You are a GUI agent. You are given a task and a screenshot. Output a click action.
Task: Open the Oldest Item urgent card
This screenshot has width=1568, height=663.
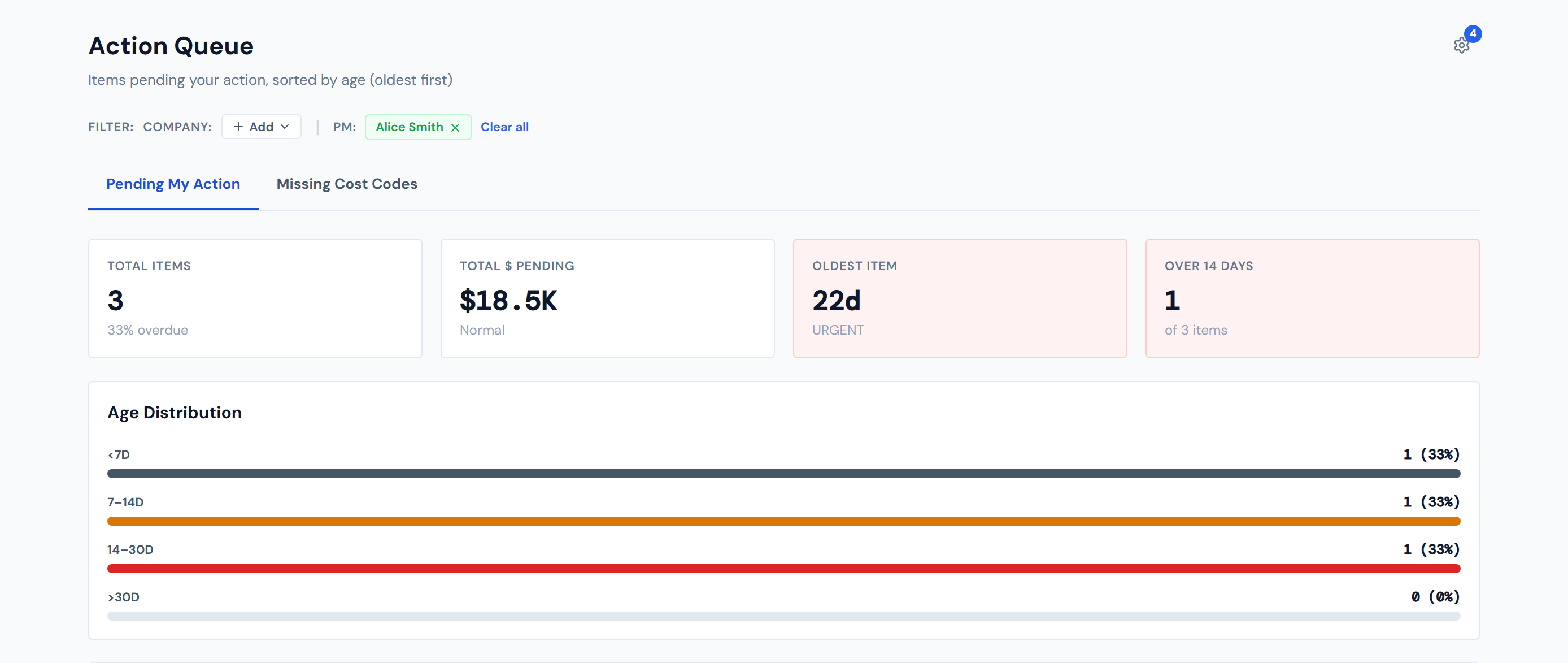click(x=959, y=298)
